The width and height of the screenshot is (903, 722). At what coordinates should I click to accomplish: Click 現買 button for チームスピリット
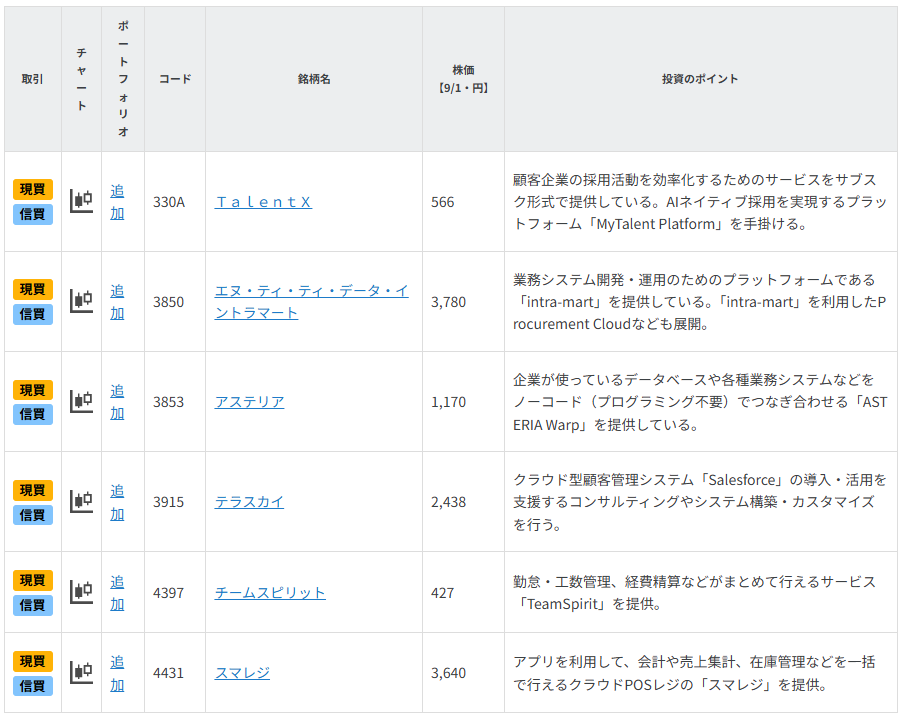pyautogui.click(x=33, y=580)
